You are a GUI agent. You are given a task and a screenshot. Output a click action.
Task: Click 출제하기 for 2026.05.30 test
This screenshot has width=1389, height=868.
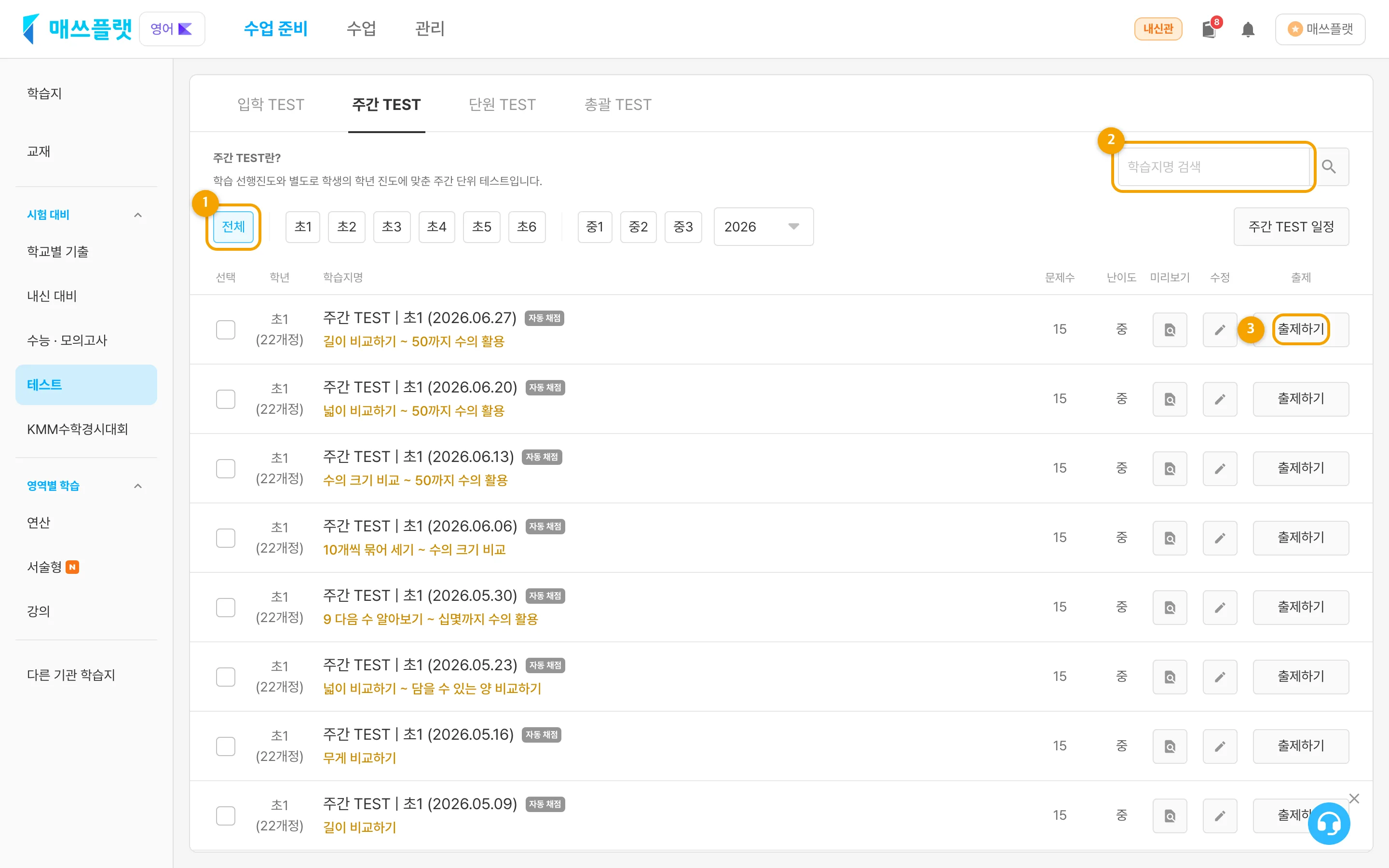pyautogui.click(x=1301, y=608)
